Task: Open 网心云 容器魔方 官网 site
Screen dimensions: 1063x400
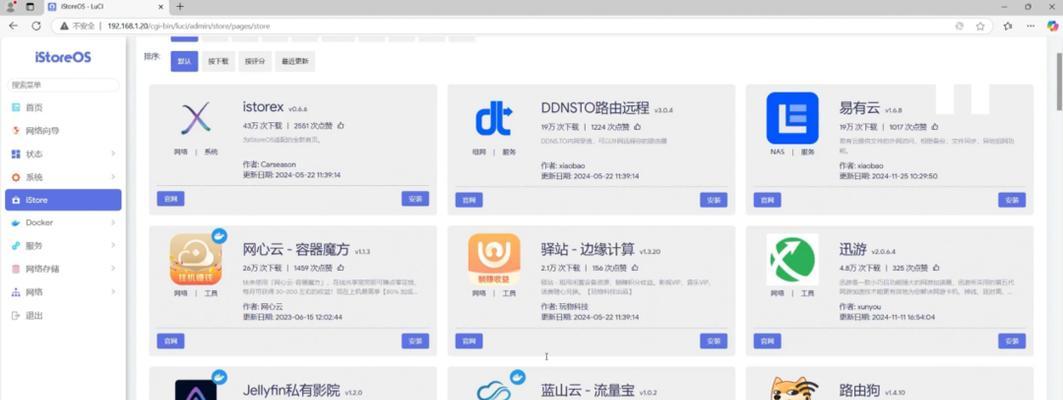Action: tap(170, 340)
